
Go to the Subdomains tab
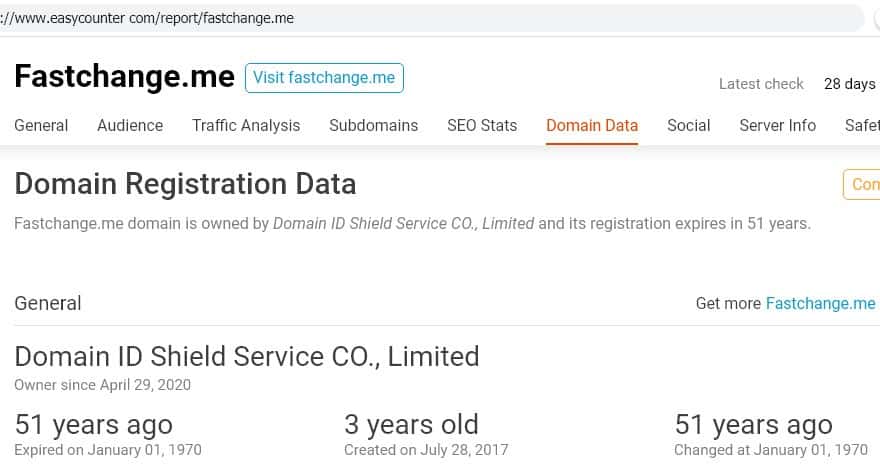tap(373, 125)
